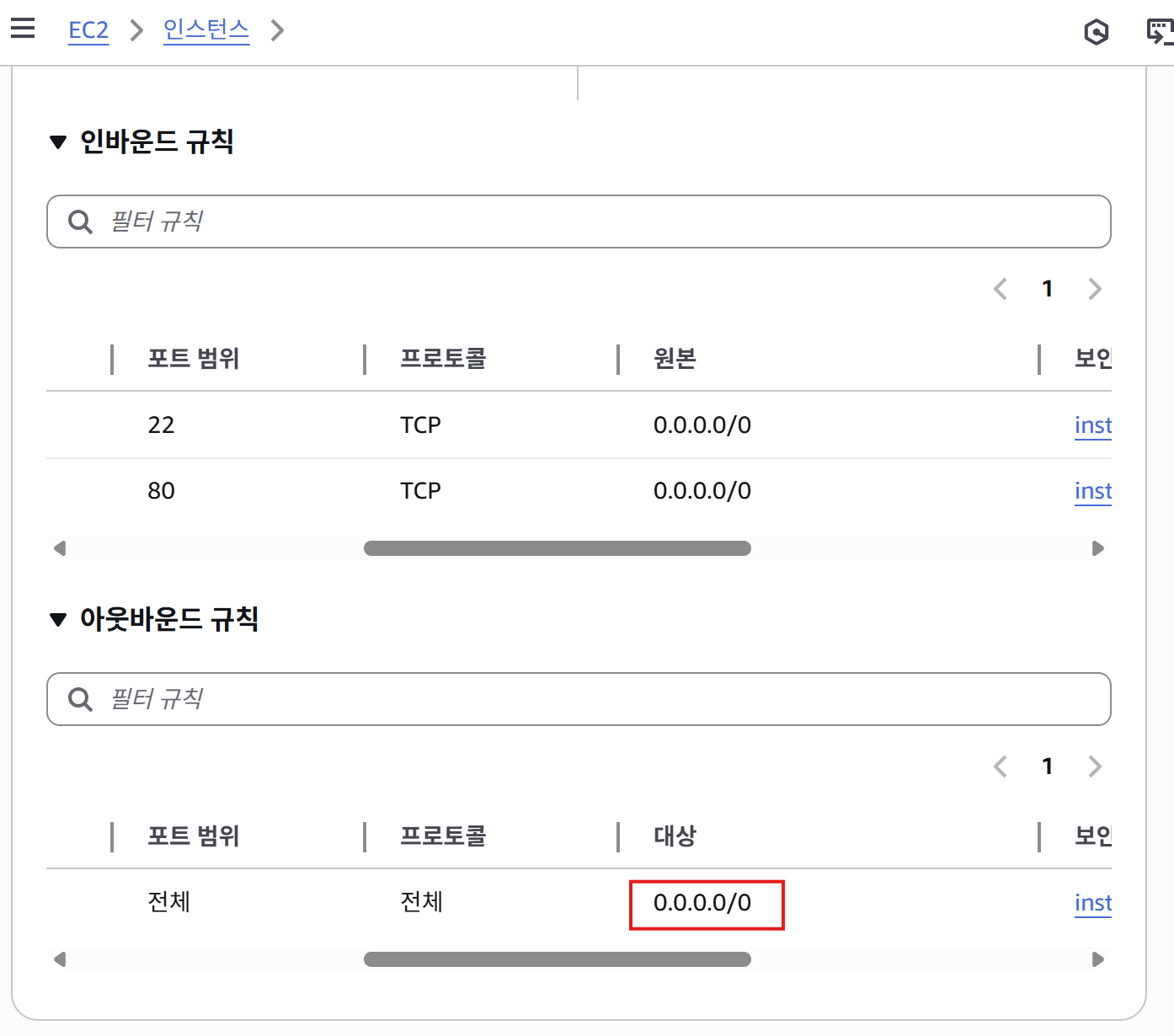Open the hamburger navigation menu
1174x1036 pixels.
[x=23, y=29]
